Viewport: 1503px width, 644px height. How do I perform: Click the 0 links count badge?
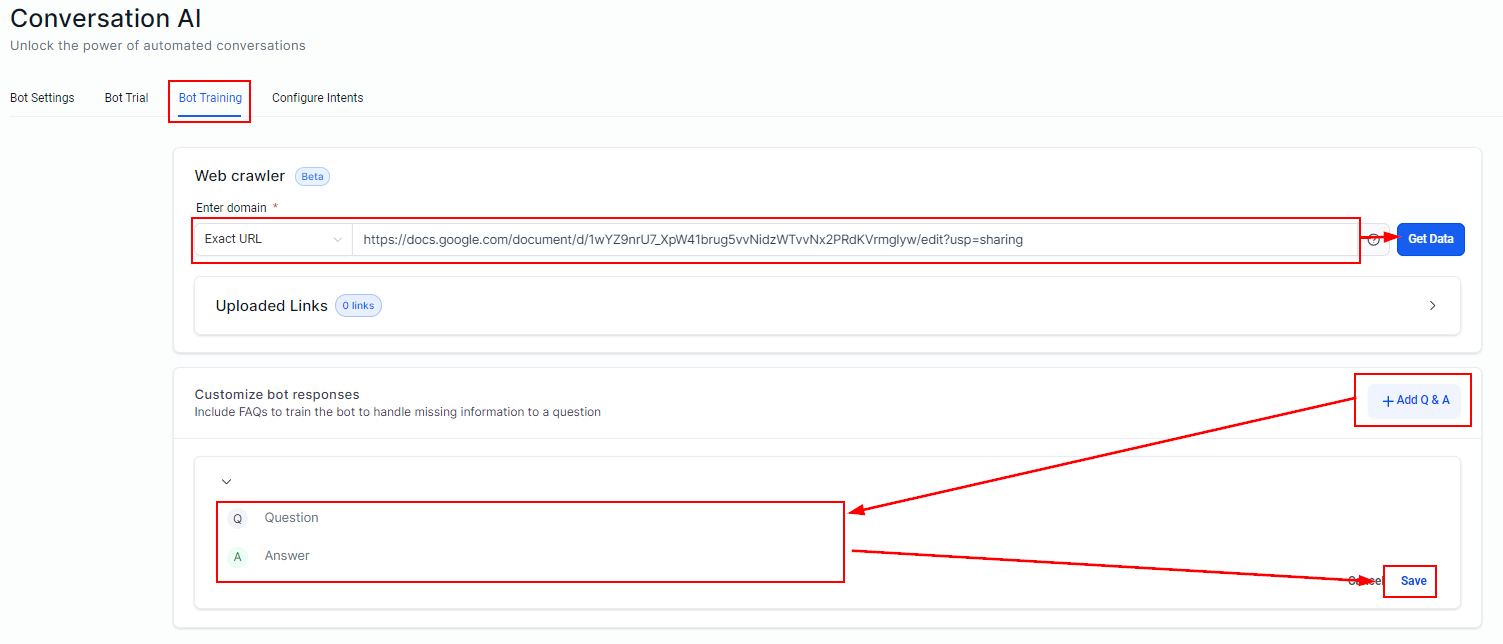pyautogui.click(x=358, y=306)
